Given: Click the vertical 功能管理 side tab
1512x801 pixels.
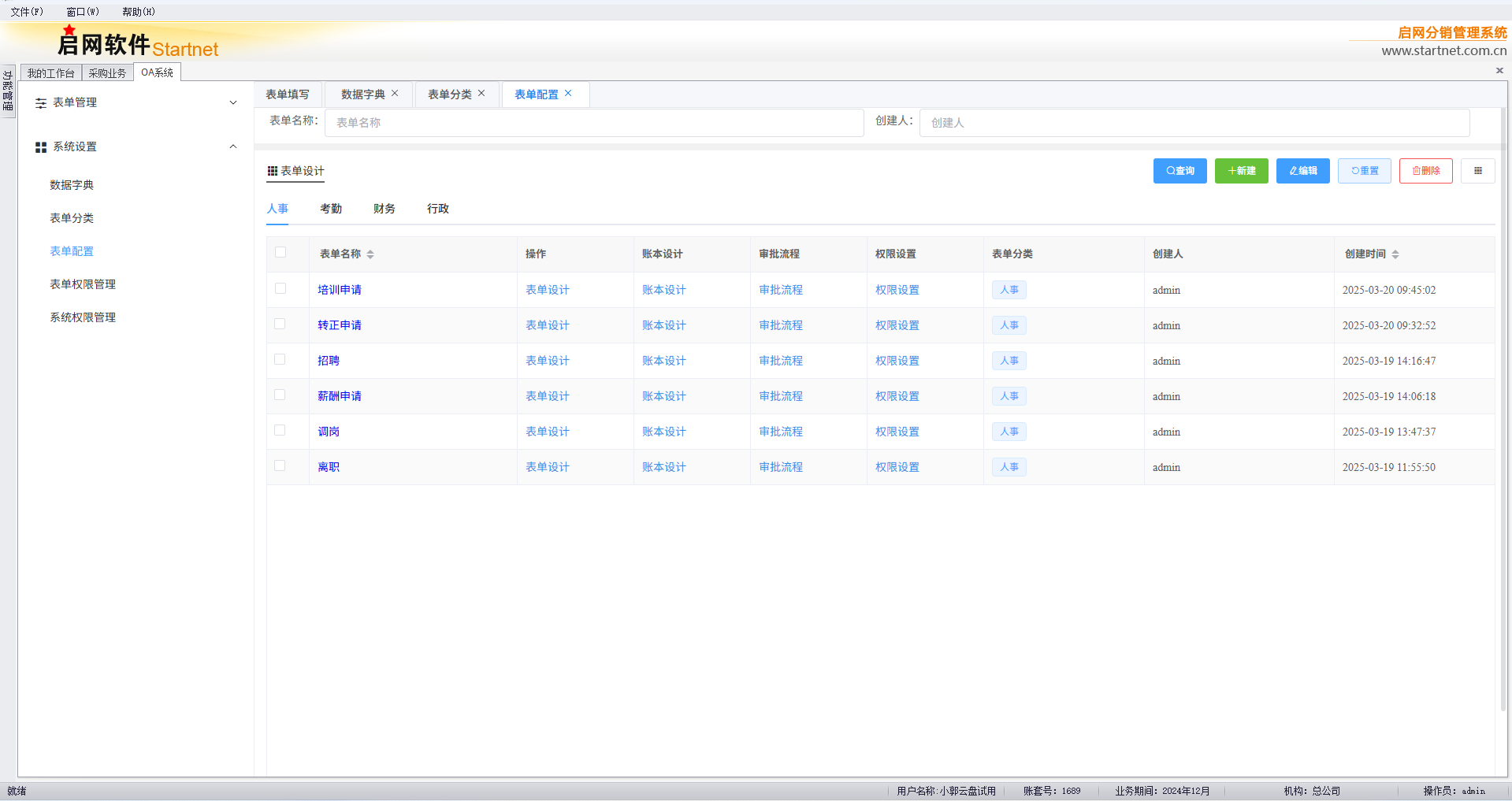Looking at the screenshot, I should click(8, 91).
